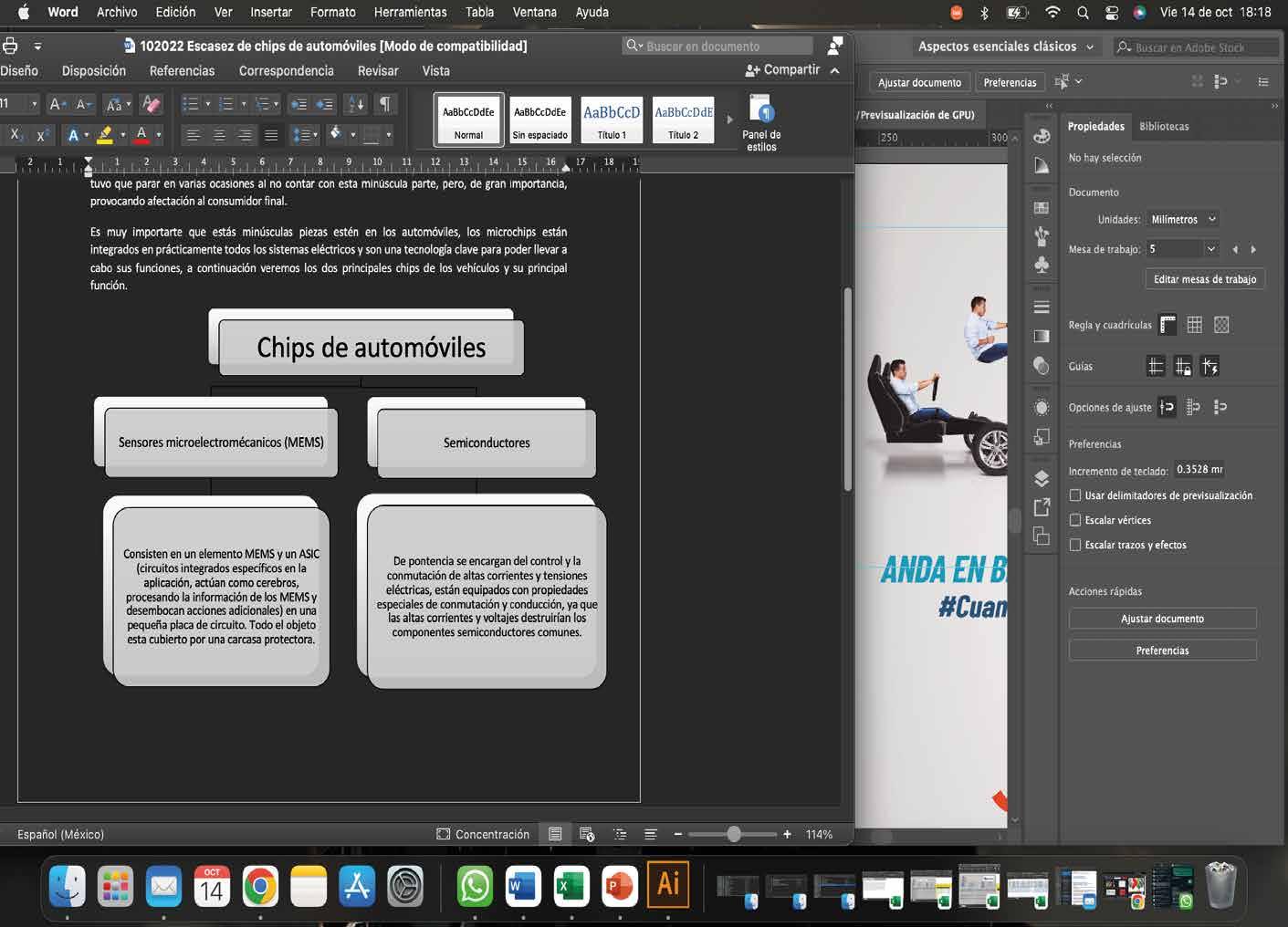Click the text highlight color icon
Viewport: 1288px width, 927px height.
[105, 135]
